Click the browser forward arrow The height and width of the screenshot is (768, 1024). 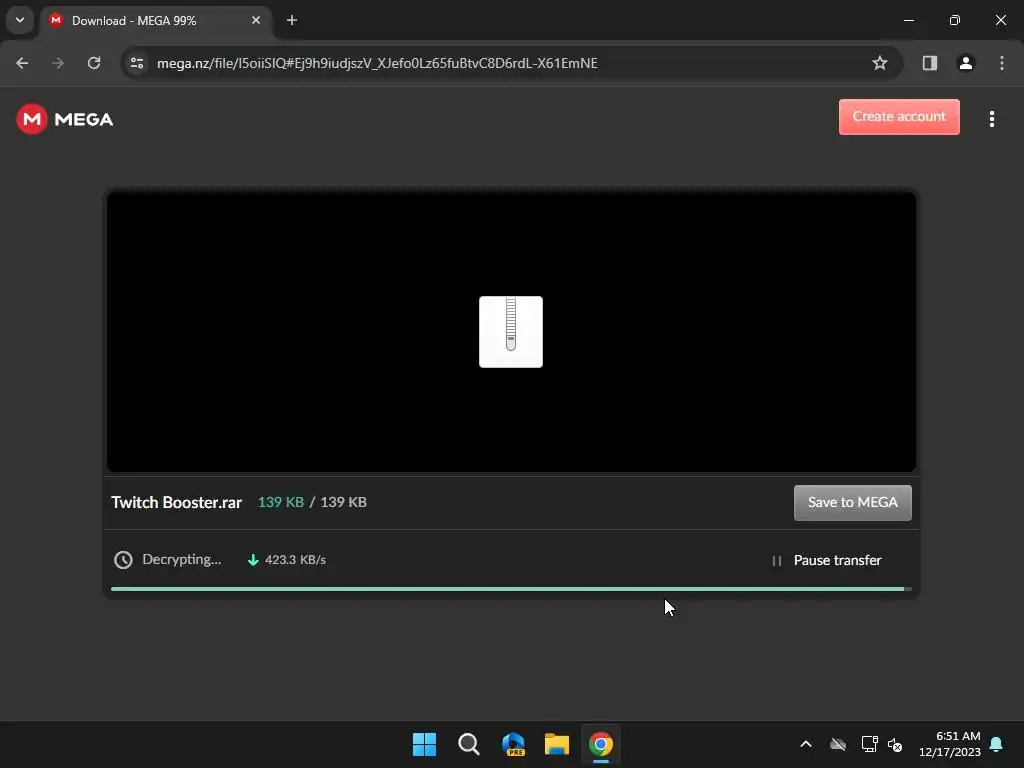point(58,63)
